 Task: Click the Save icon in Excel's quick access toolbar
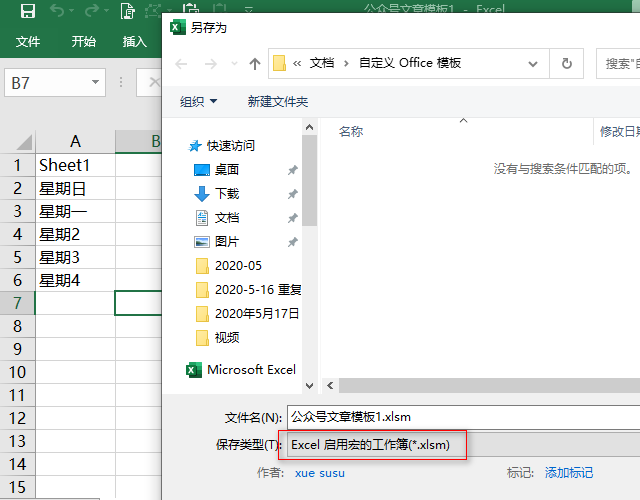(28, 11)
